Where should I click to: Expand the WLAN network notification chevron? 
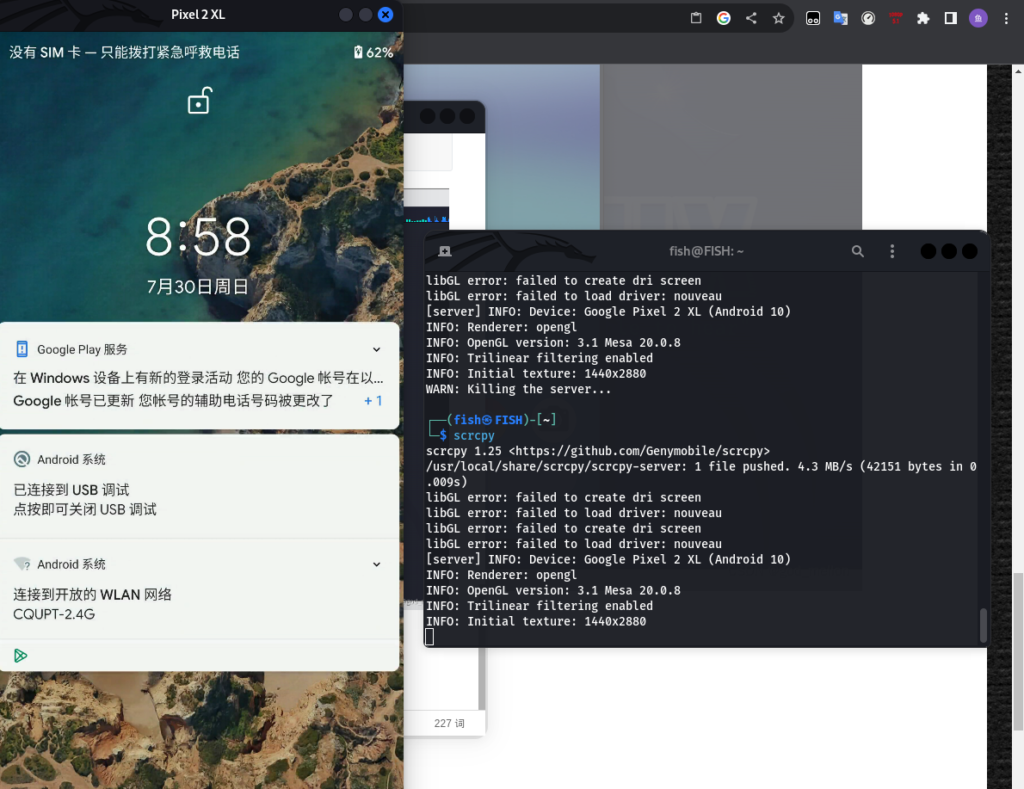tap(377, 564)
